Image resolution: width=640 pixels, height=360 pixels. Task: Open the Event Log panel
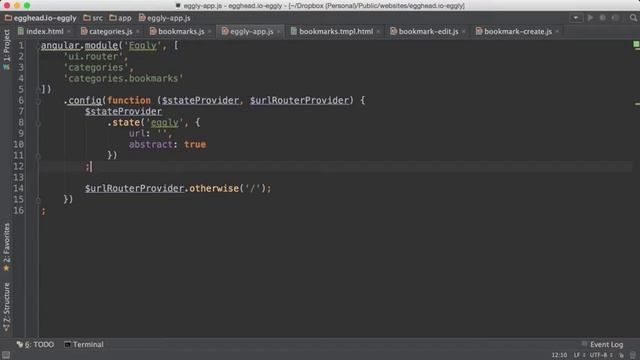(x=602, y=344)
